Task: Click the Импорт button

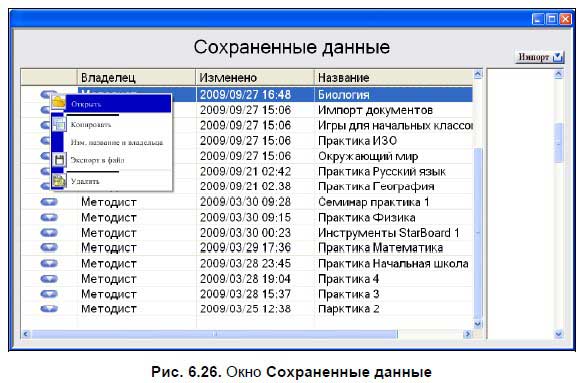Action: (539, 57)
